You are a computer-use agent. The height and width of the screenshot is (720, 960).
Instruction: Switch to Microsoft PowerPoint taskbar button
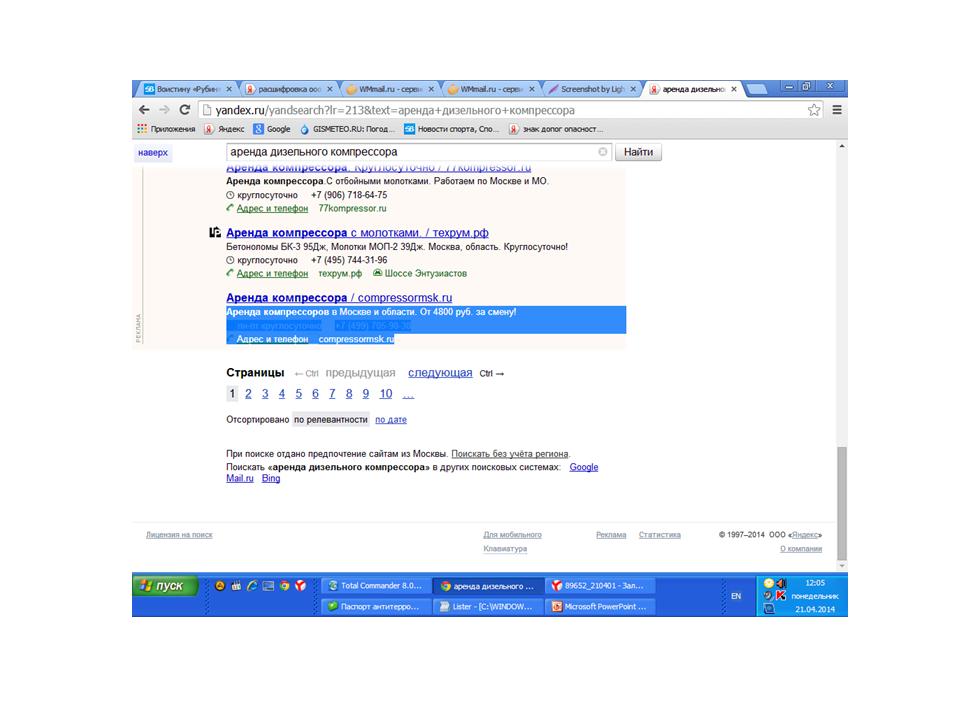pyautogui.click(x=600, y=606)
